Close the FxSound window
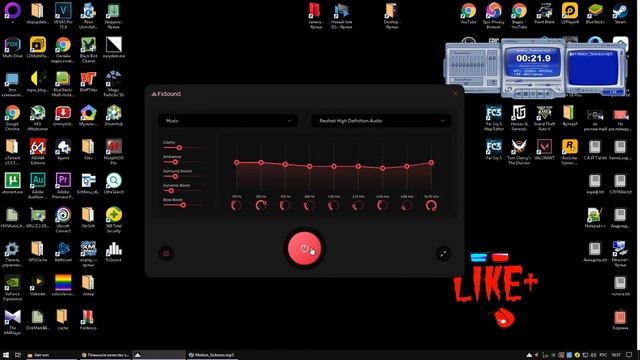The height and width of the screenshot is (360, 640). coord(455,94)
